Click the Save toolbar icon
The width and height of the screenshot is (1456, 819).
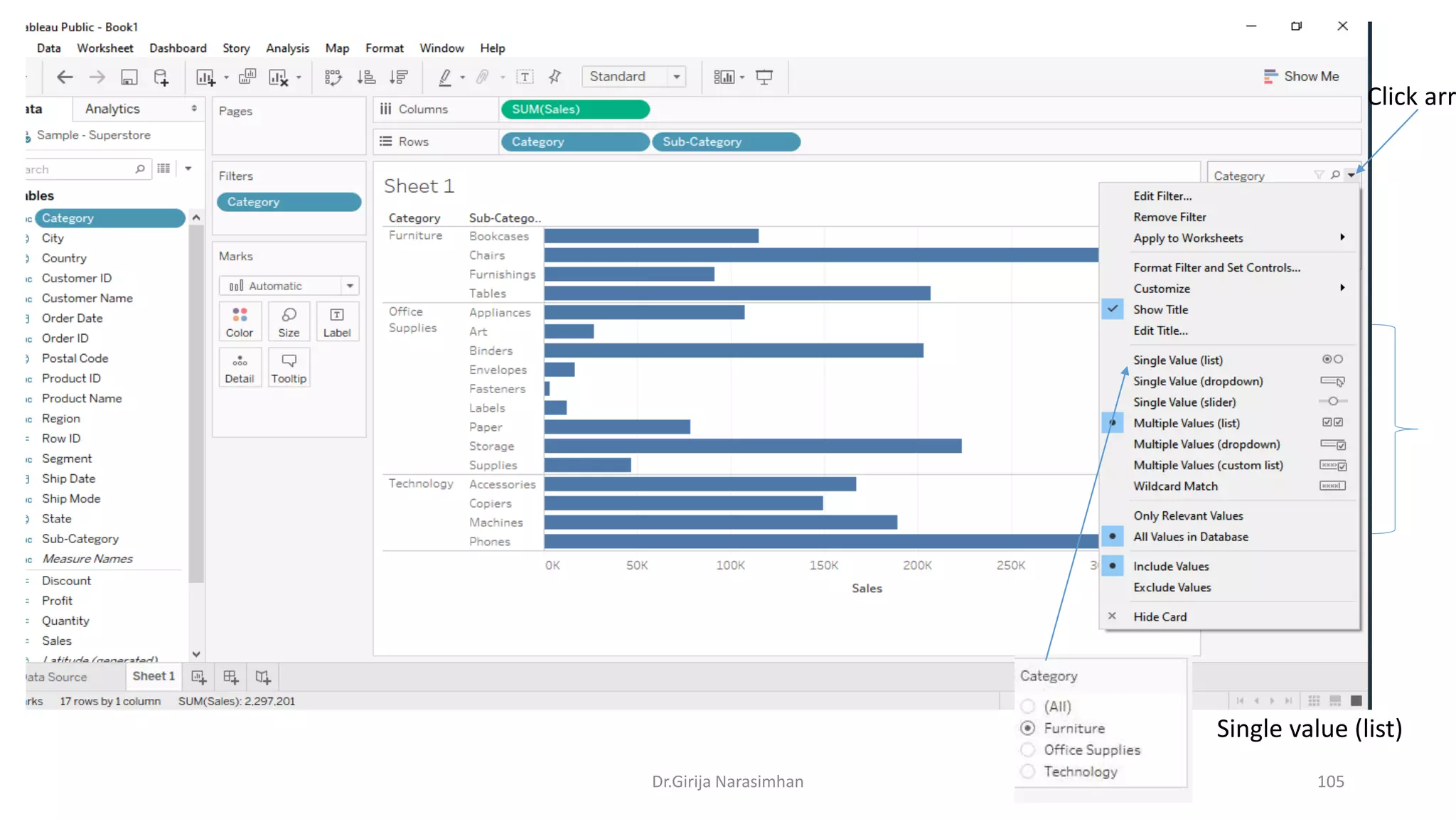point(129,77)
